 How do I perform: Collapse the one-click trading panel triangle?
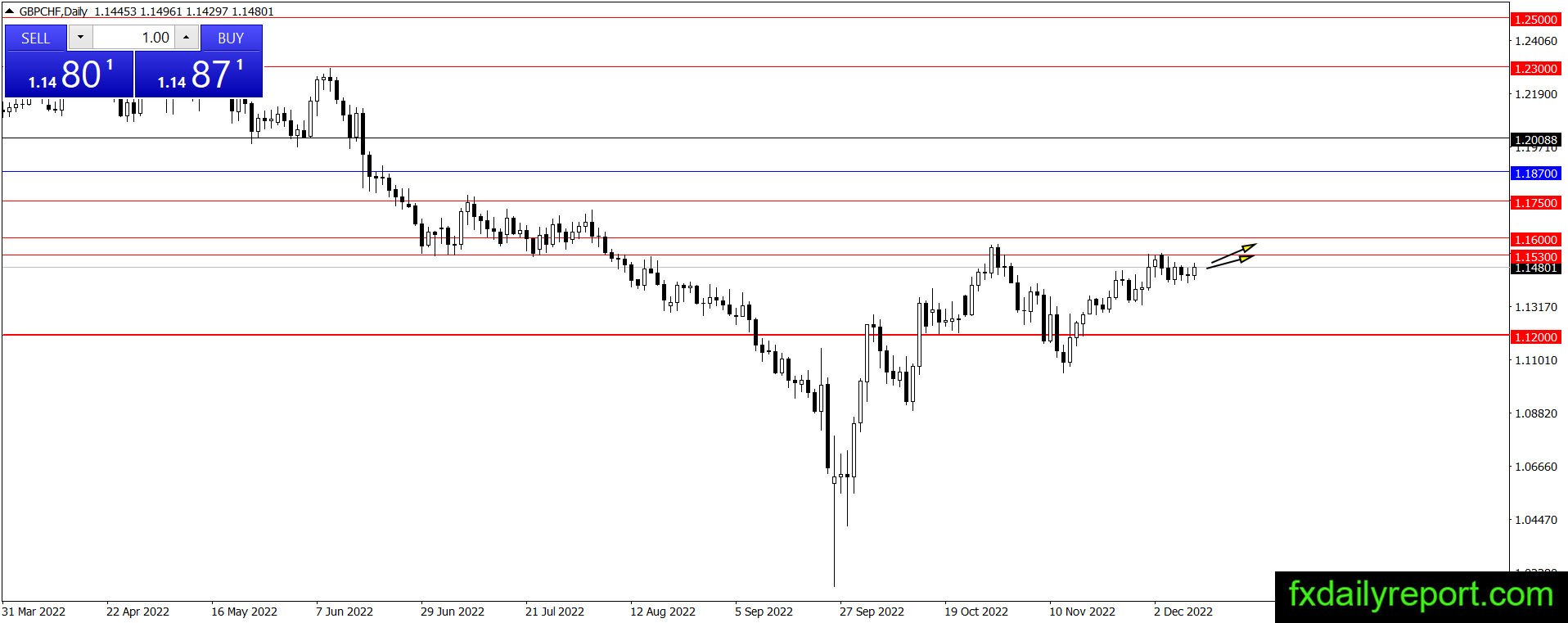(9, 11)
